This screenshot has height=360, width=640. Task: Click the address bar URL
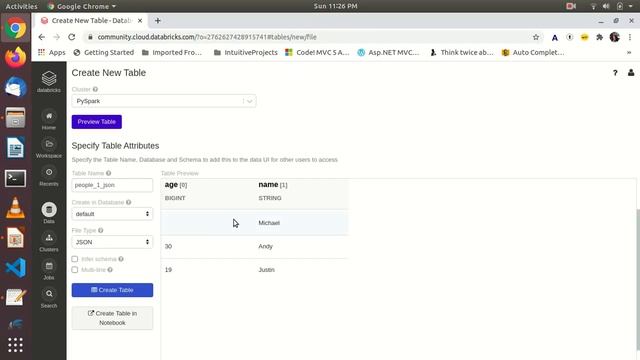coord(207,37)
